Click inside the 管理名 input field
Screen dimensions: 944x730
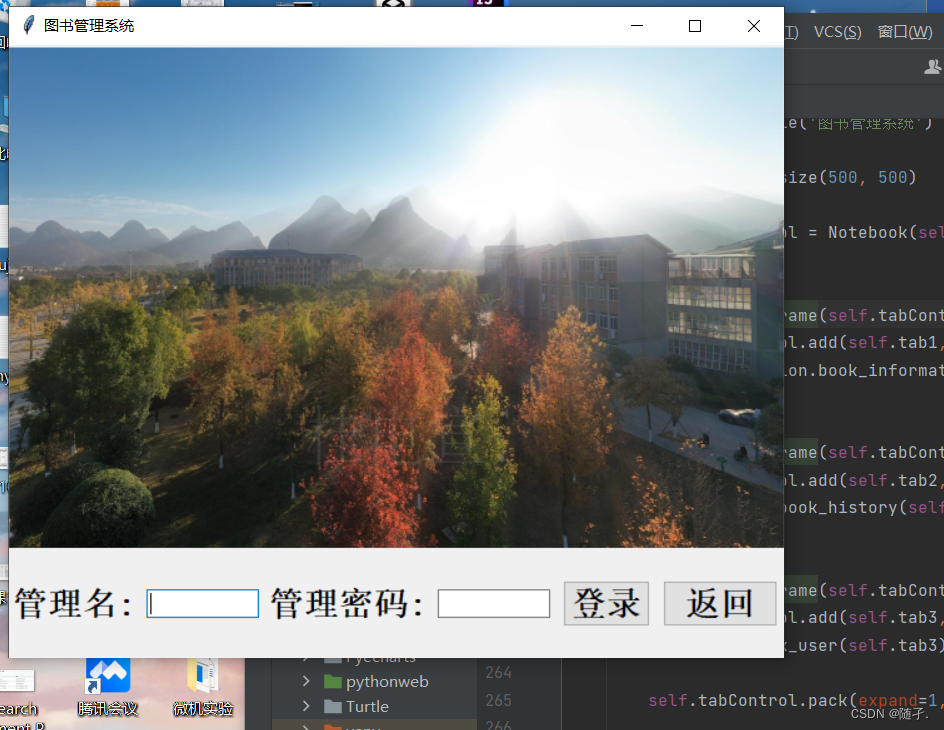tap(203, 603)
